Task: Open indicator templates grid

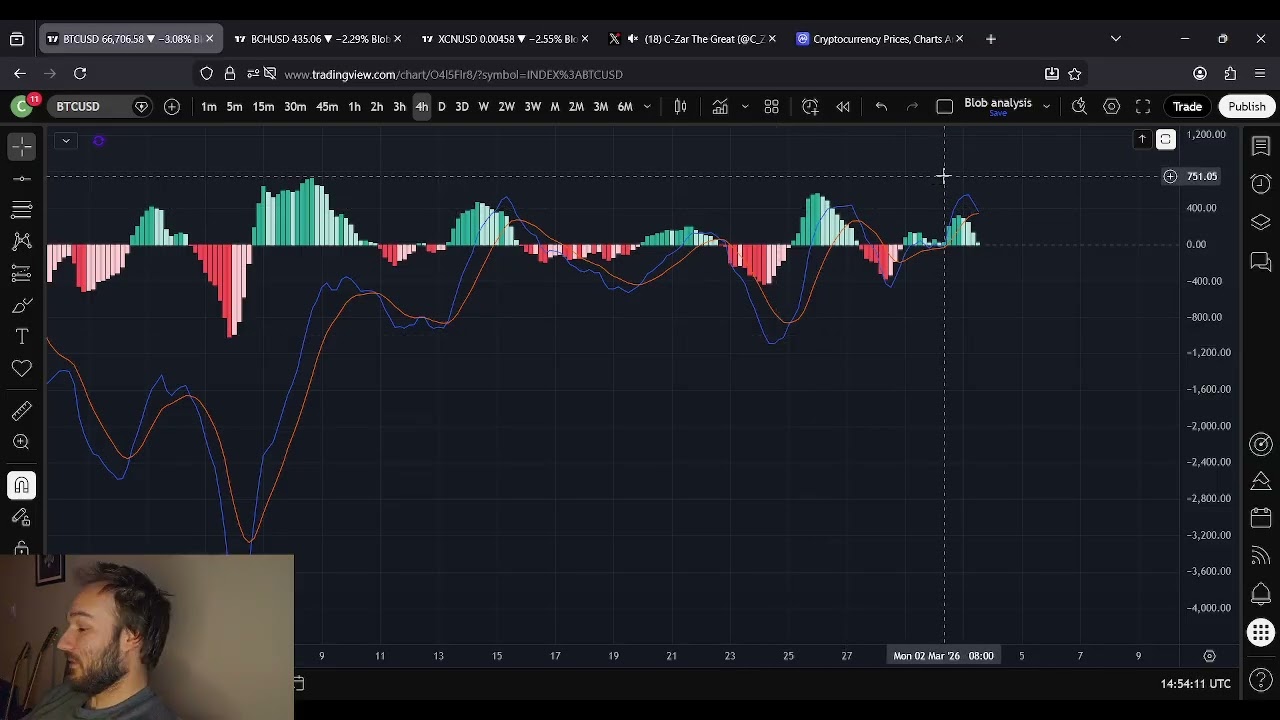Action: coord(771,106)
